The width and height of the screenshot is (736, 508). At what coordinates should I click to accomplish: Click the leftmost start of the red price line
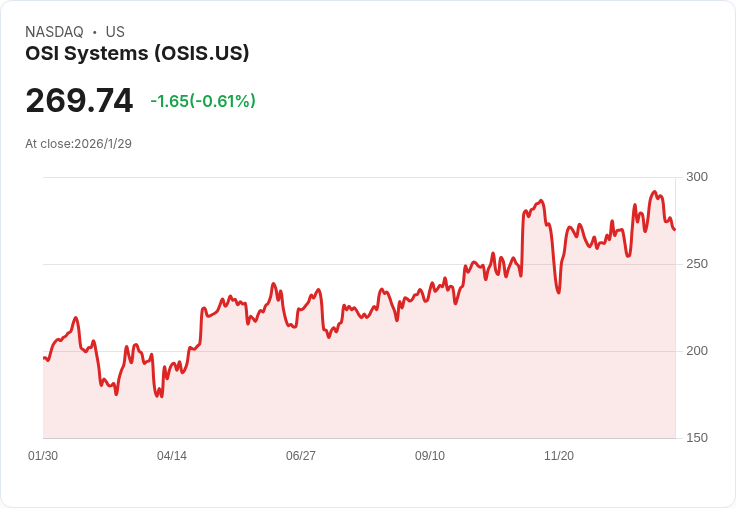tap(44, 357)
